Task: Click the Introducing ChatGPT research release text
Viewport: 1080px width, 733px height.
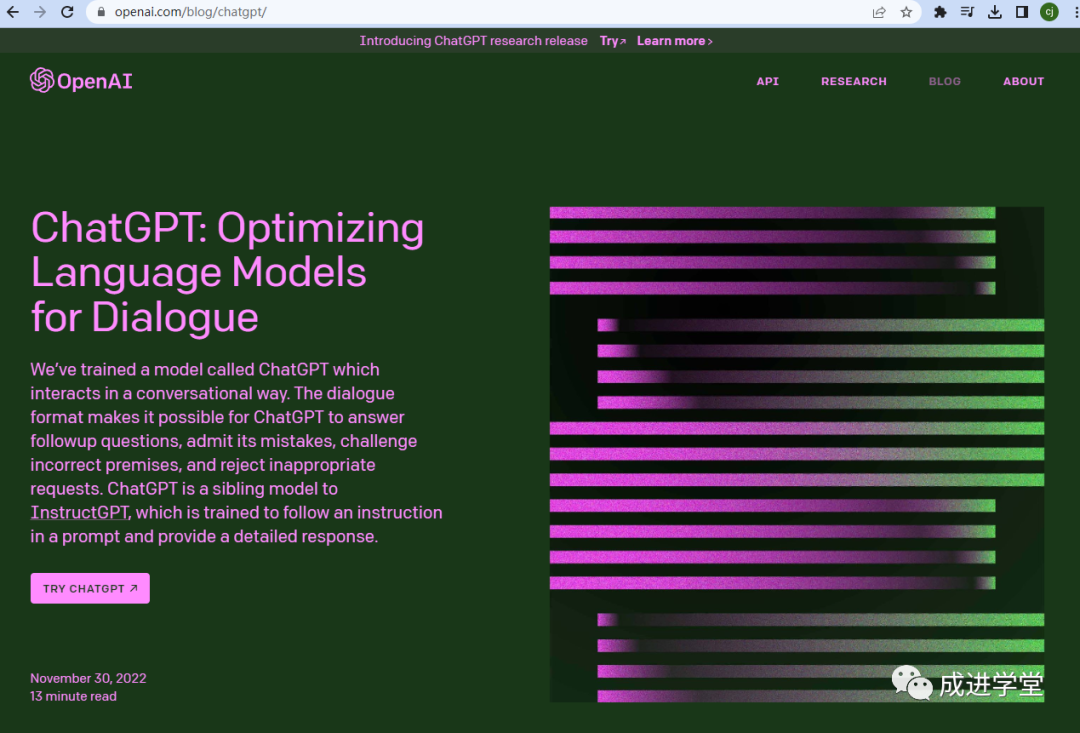Action: point(473,41)
